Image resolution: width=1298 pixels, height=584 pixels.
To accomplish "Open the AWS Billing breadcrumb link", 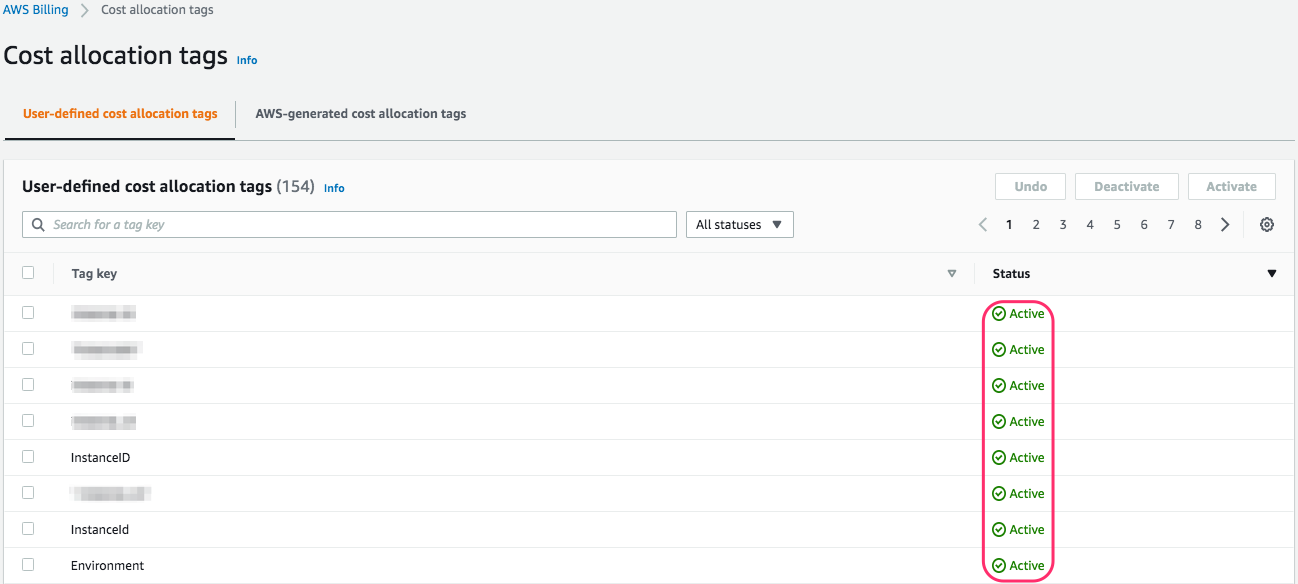I will (x=36, y=10).
